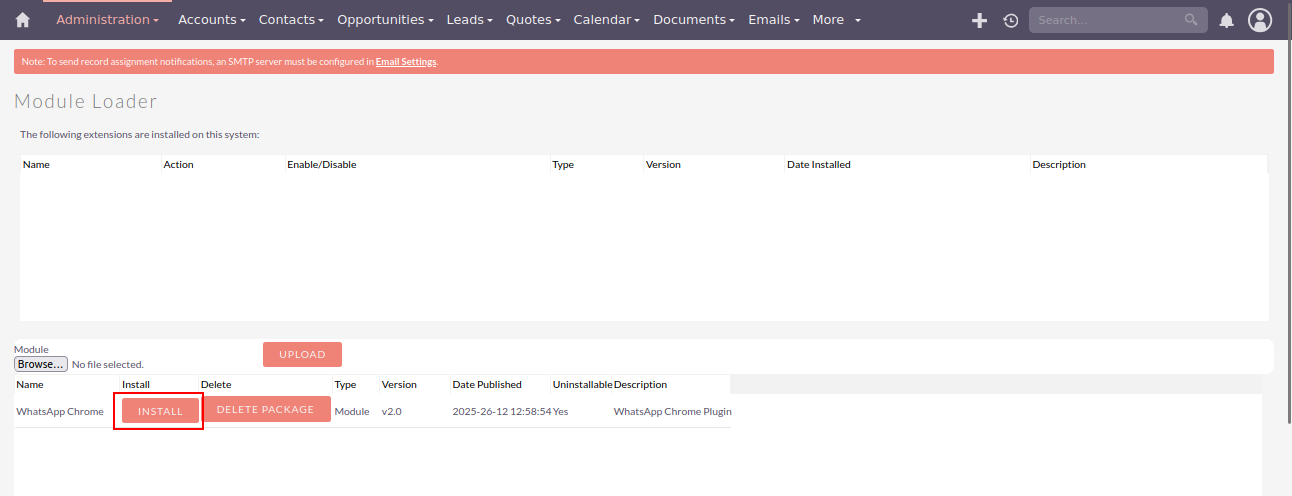Screen dimensions: 1292x496
Task: Open the notifications bell
Action: [1226, 20]
